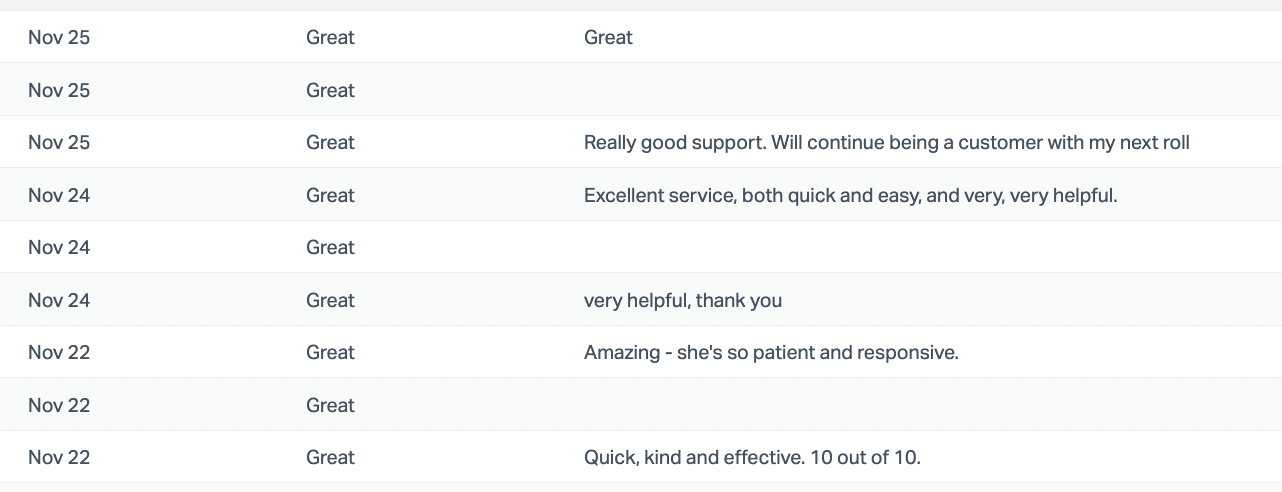
Task: Click the comment that reads only "Great"
Action: [x=608, y=38]
